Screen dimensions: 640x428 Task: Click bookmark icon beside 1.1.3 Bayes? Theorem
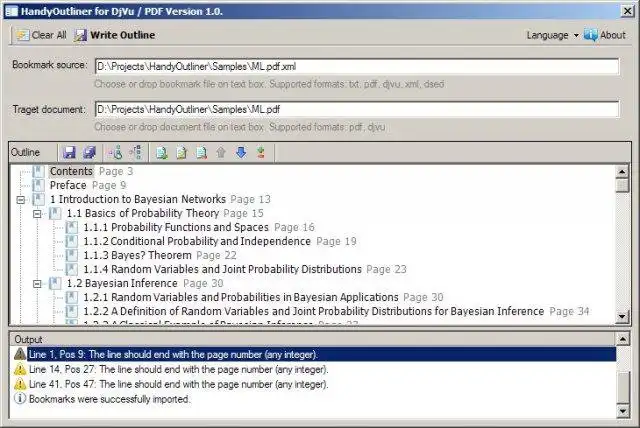[x=72, y=255]
